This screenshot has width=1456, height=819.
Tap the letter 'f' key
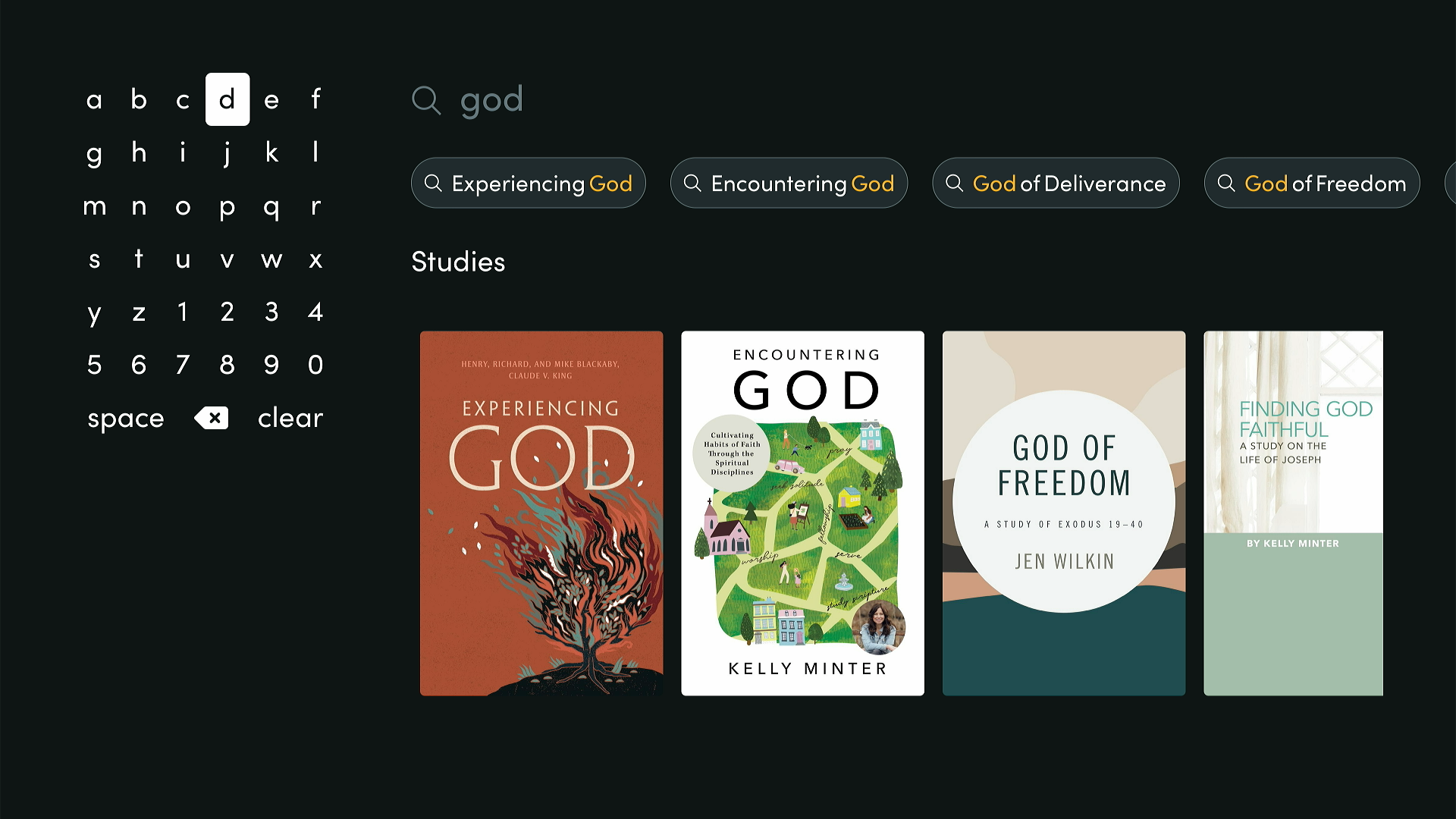pos(316,99)
